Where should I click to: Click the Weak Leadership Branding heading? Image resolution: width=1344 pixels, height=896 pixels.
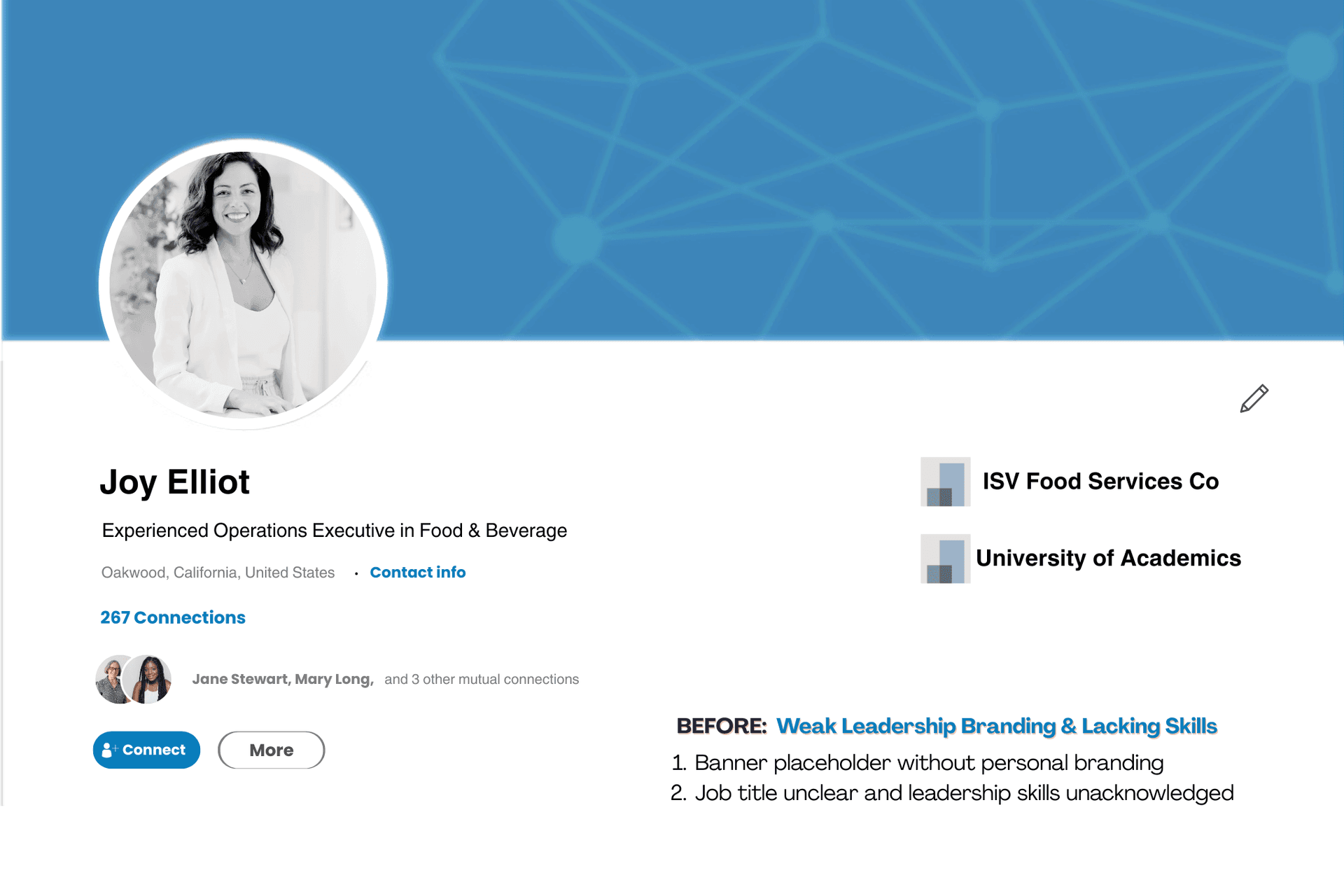point(996,726)
